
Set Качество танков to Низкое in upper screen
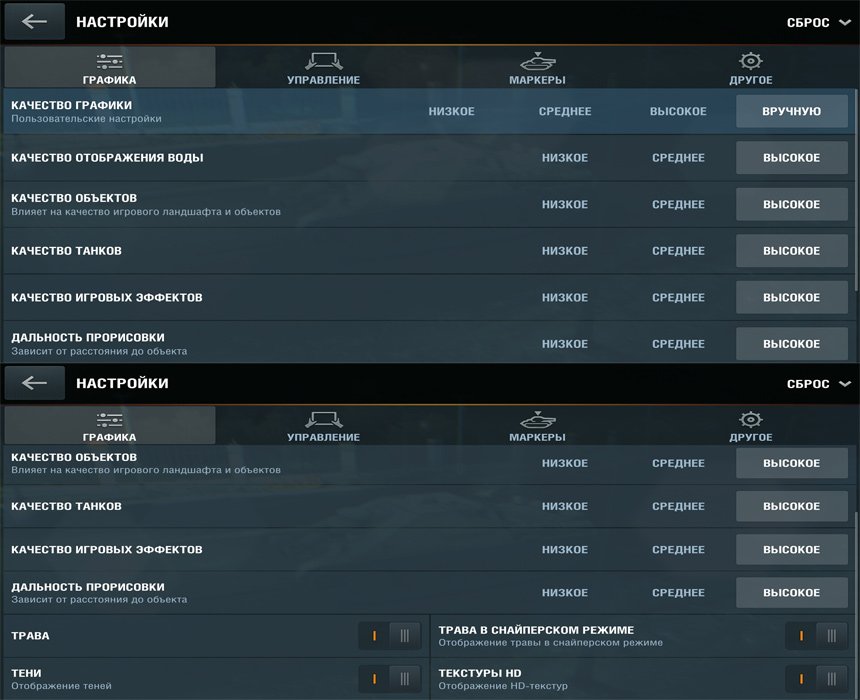coord(565,251)
